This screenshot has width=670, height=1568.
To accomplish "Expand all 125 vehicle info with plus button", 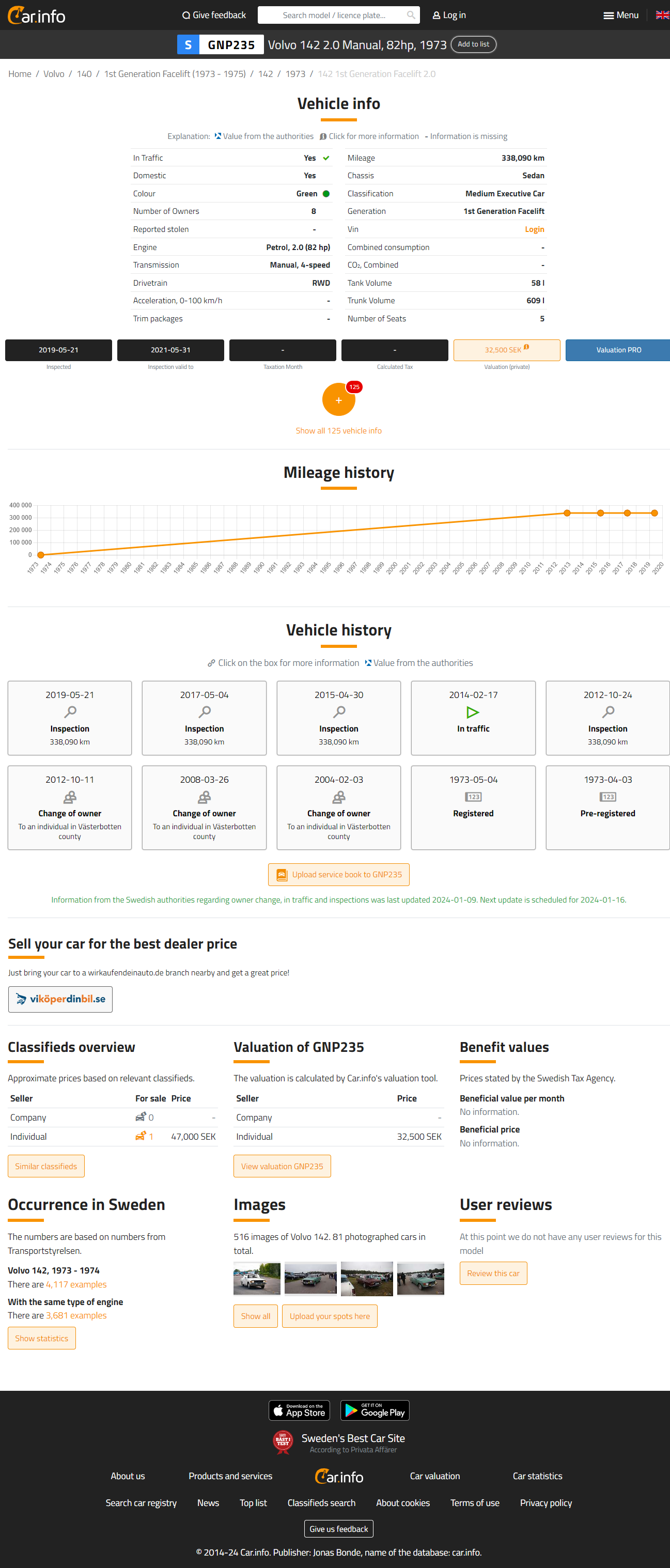I will [x=338, y=400].
